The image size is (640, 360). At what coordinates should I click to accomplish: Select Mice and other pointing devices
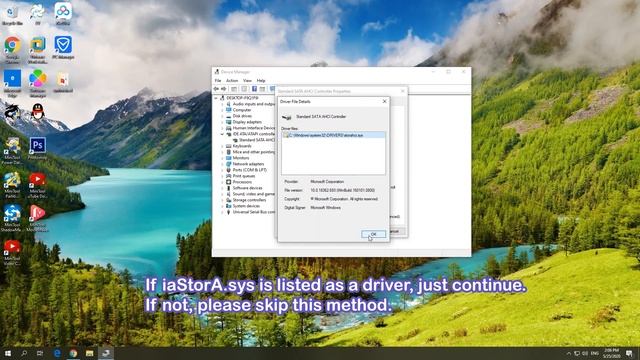[x=253, y=152]
